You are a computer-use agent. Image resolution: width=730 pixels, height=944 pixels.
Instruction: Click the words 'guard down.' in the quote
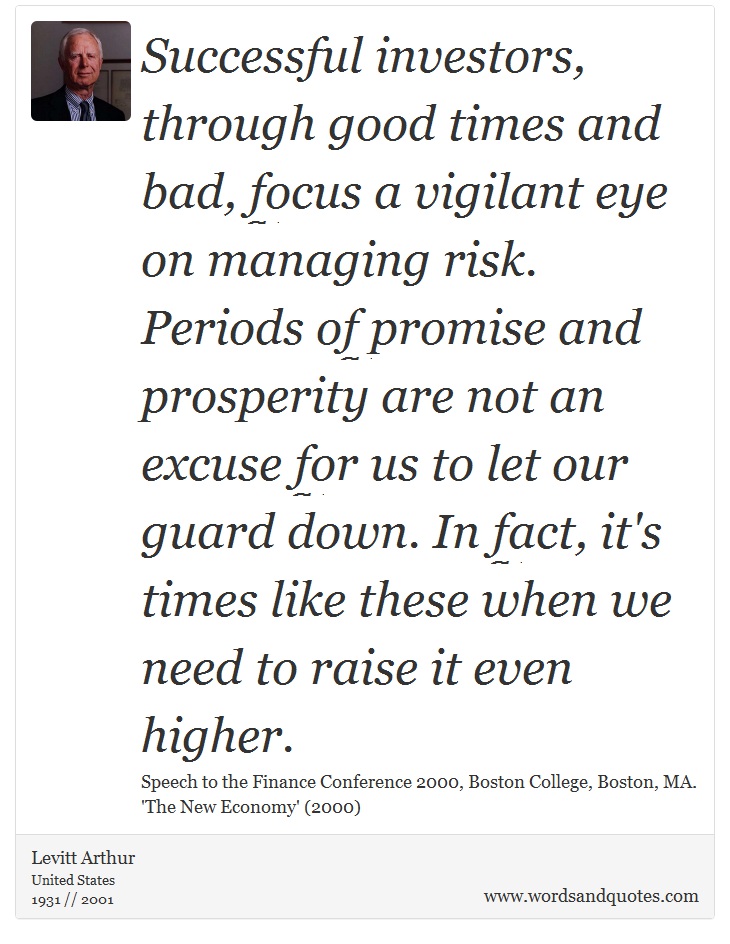[x=280, y=535]
